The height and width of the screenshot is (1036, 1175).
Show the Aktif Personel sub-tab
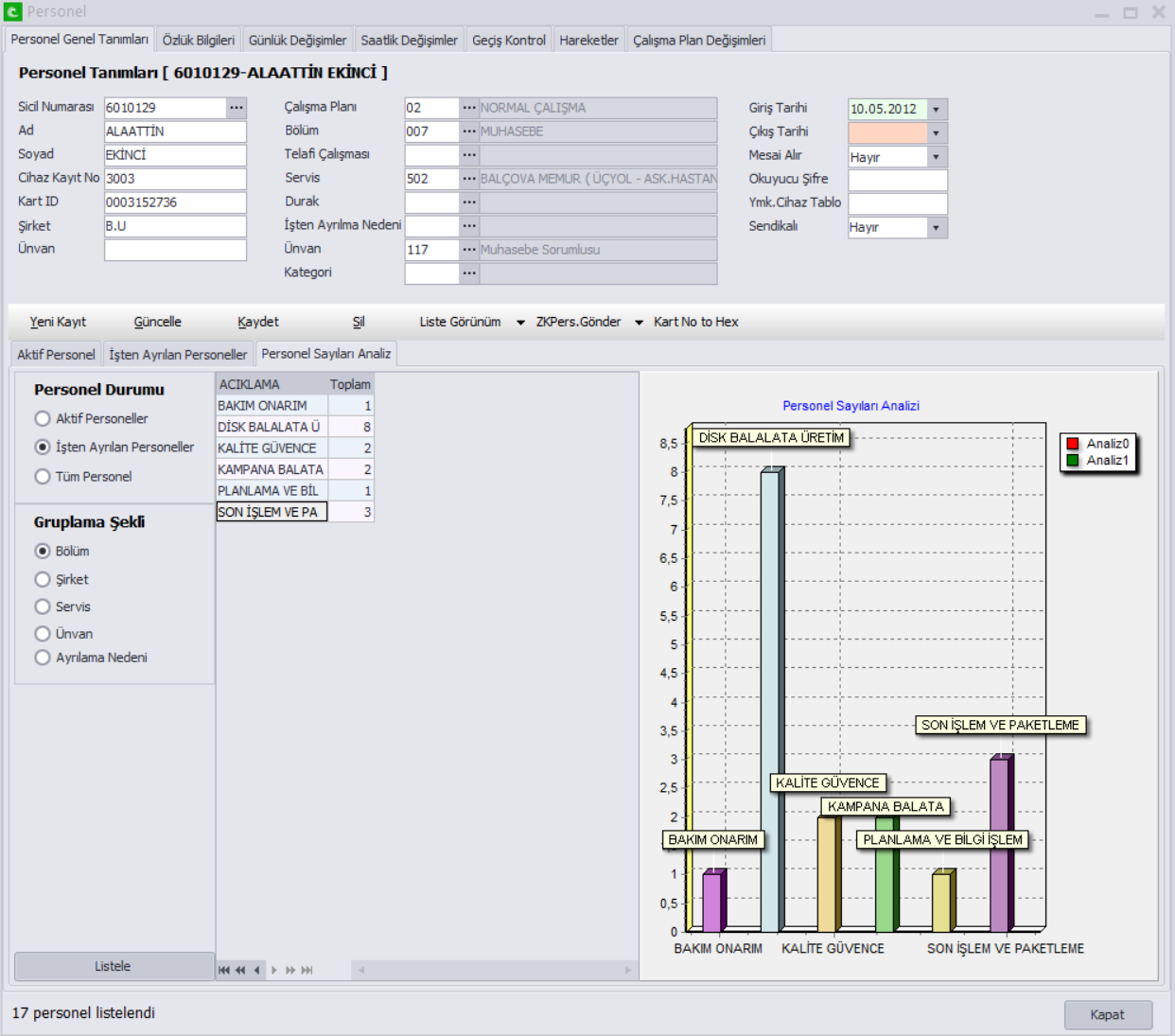click(x=56, y=355)
